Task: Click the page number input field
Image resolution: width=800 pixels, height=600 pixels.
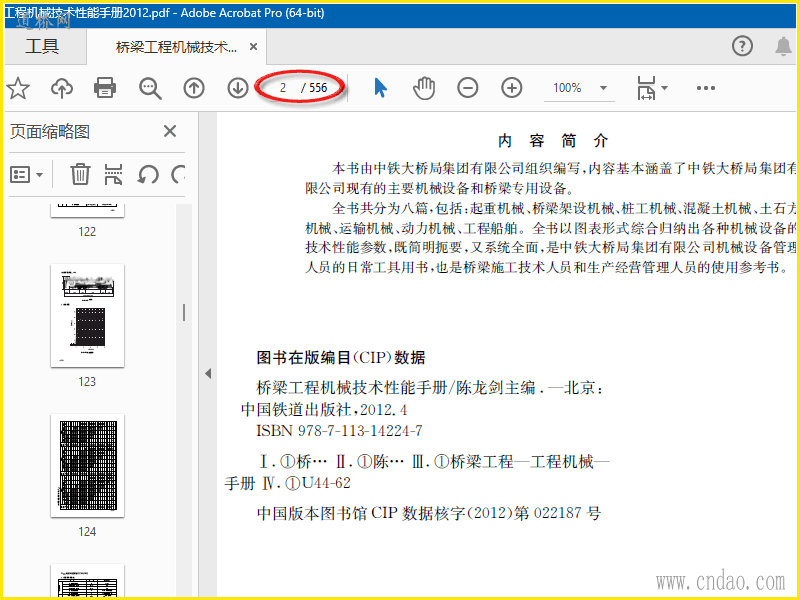Action: coord(283,88)
